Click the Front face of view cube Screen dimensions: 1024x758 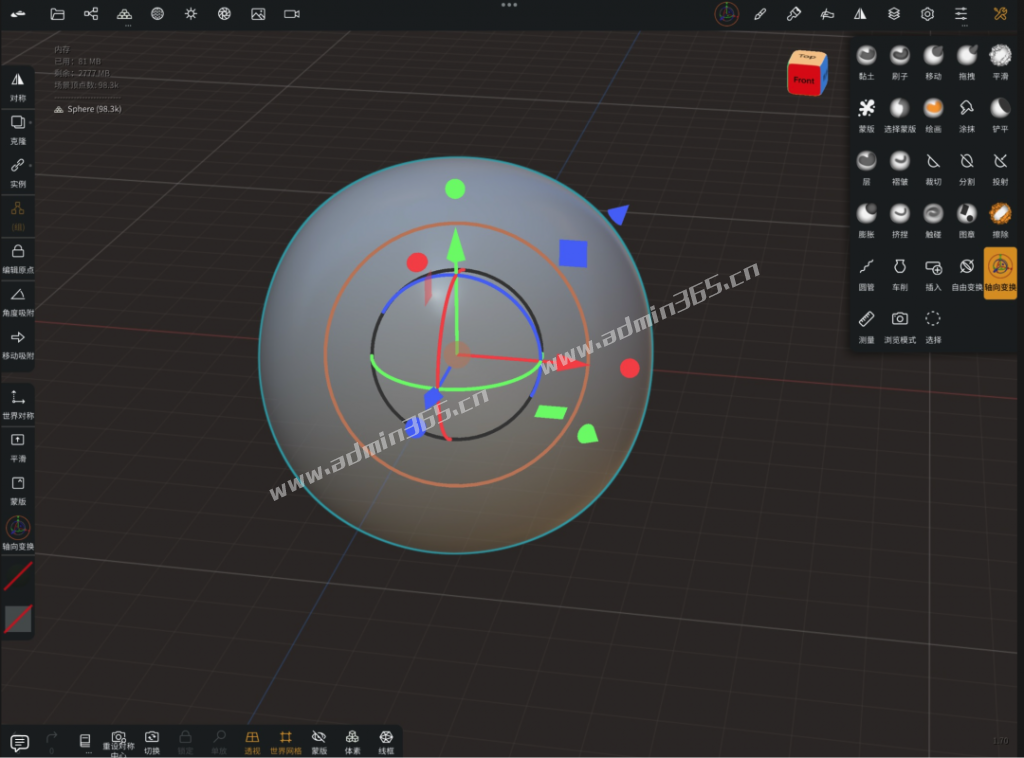pyautogui.click(x=803, y=81)
